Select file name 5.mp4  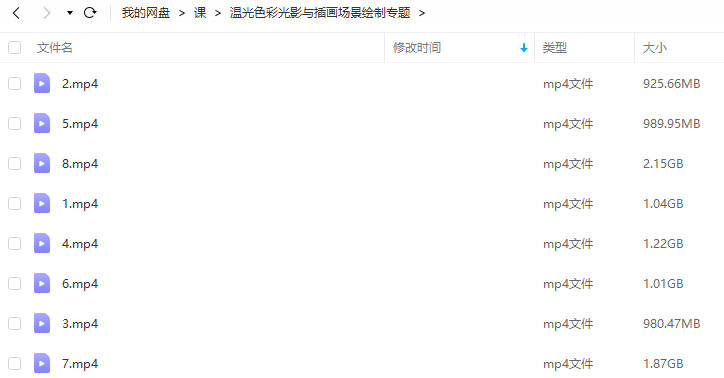80,124
